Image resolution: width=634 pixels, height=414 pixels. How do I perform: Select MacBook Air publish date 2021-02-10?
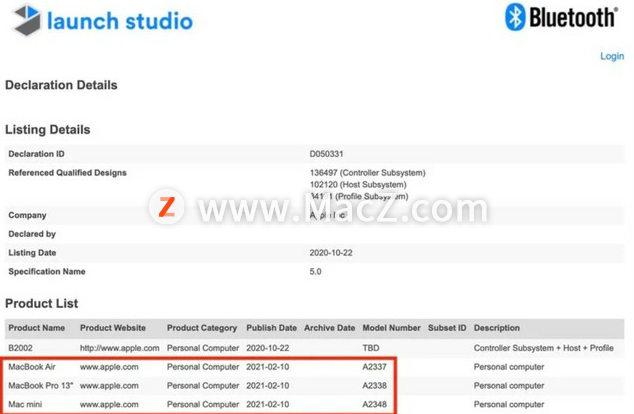tap(268, 367)
